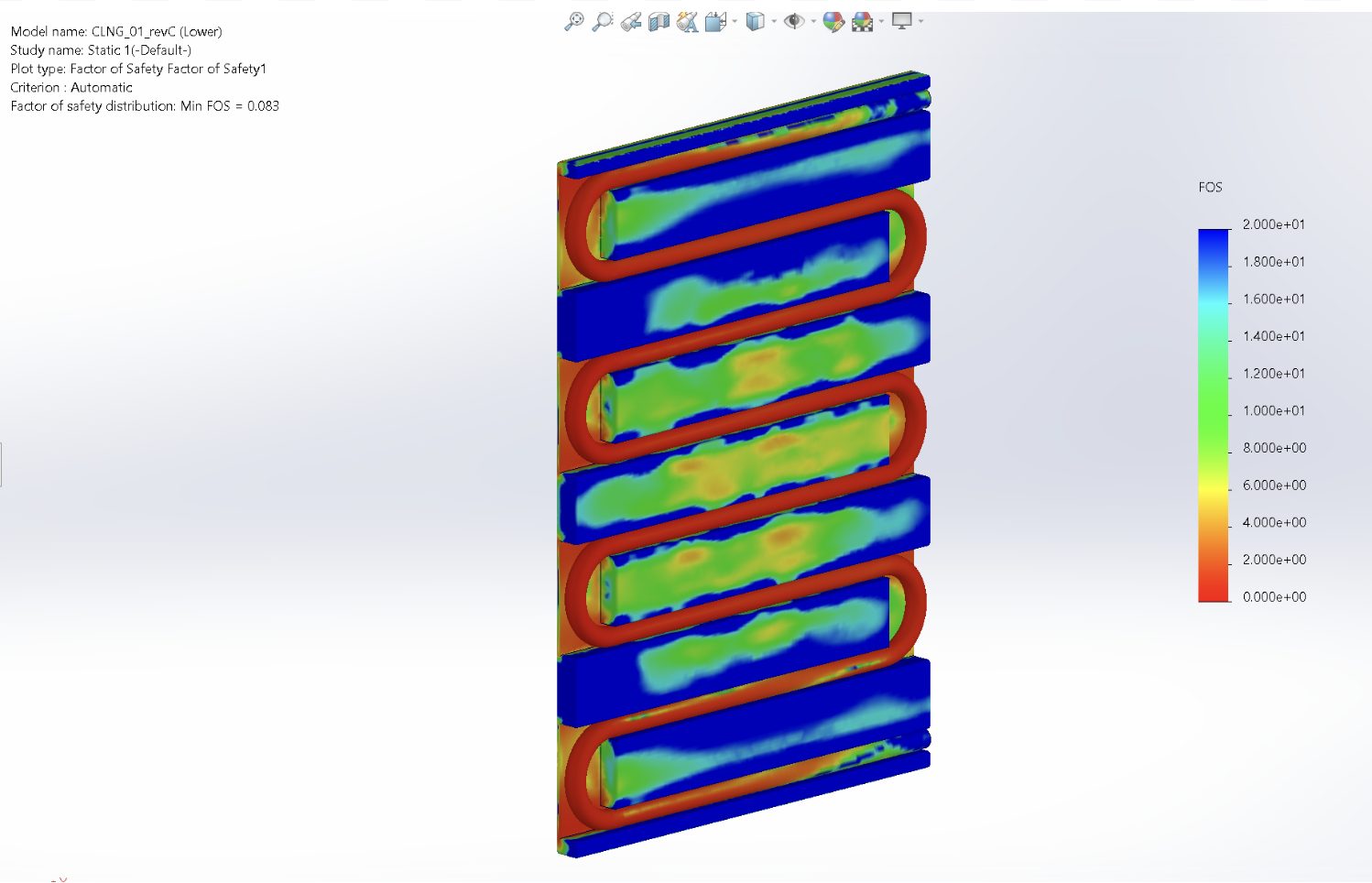The height and width of the screenshot is (883, 1372).
Task: Click the legend value 1.200e+01
Action: tap(1274, 374)
